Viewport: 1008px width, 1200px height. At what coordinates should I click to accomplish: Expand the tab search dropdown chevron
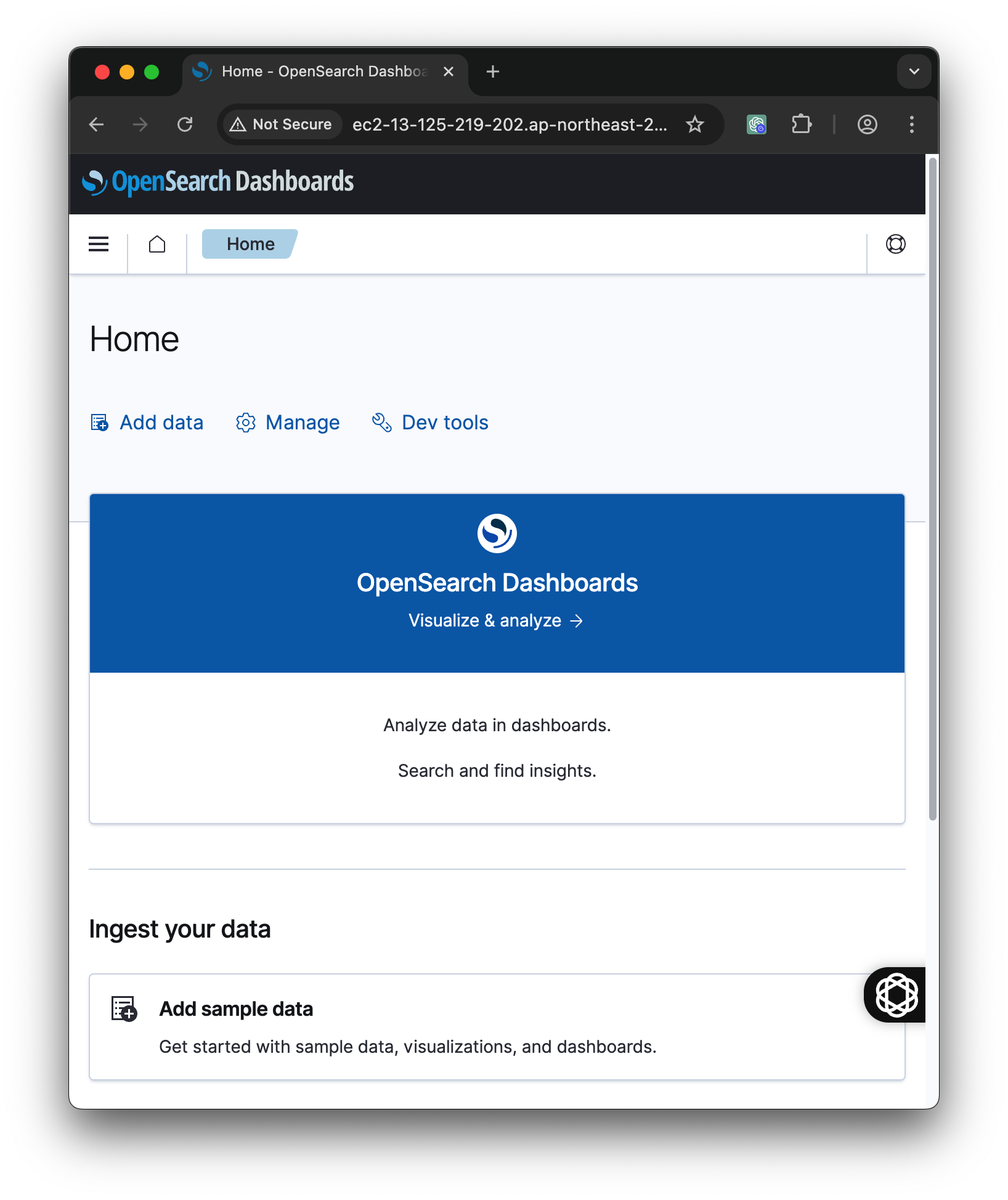click(x=914, y=71)
